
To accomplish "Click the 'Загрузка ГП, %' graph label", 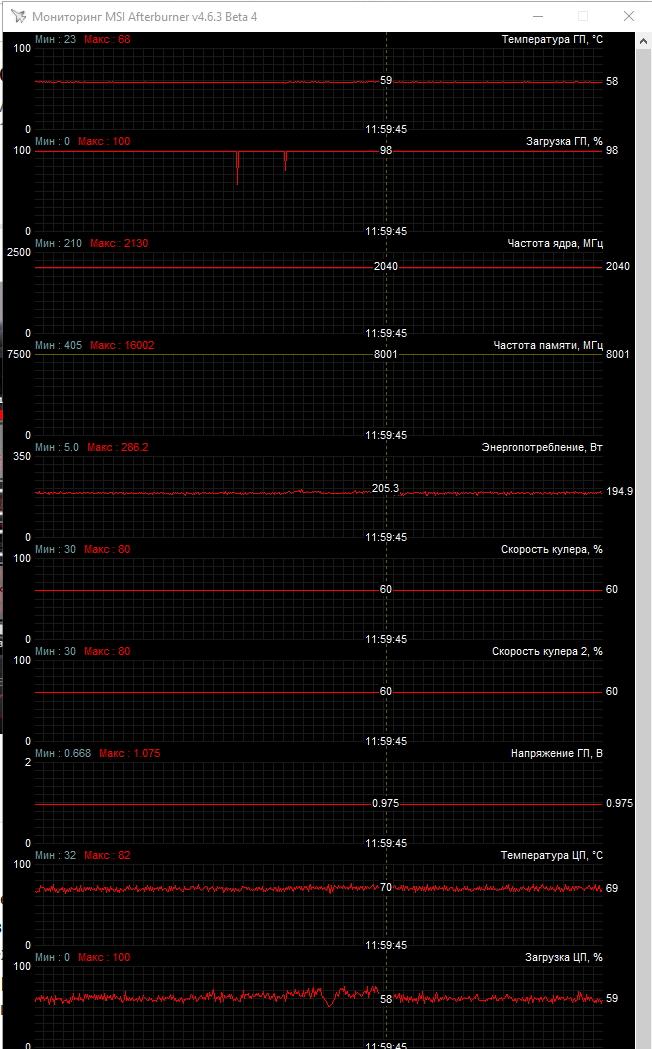I will (564, 141).
